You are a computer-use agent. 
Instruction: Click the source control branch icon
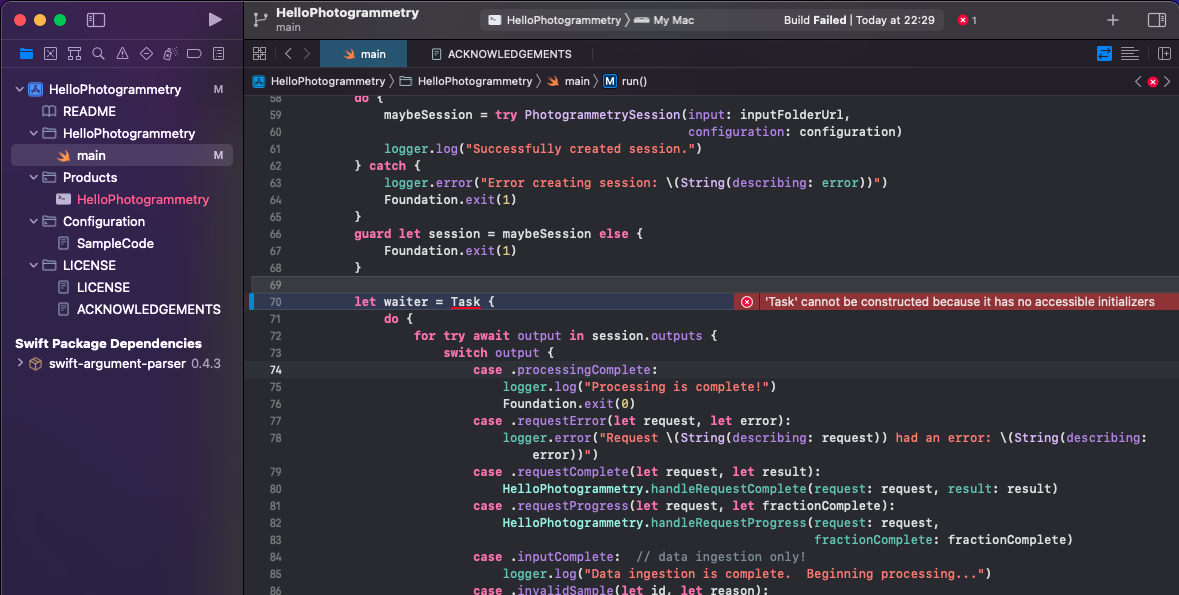[x=260, y=20]
